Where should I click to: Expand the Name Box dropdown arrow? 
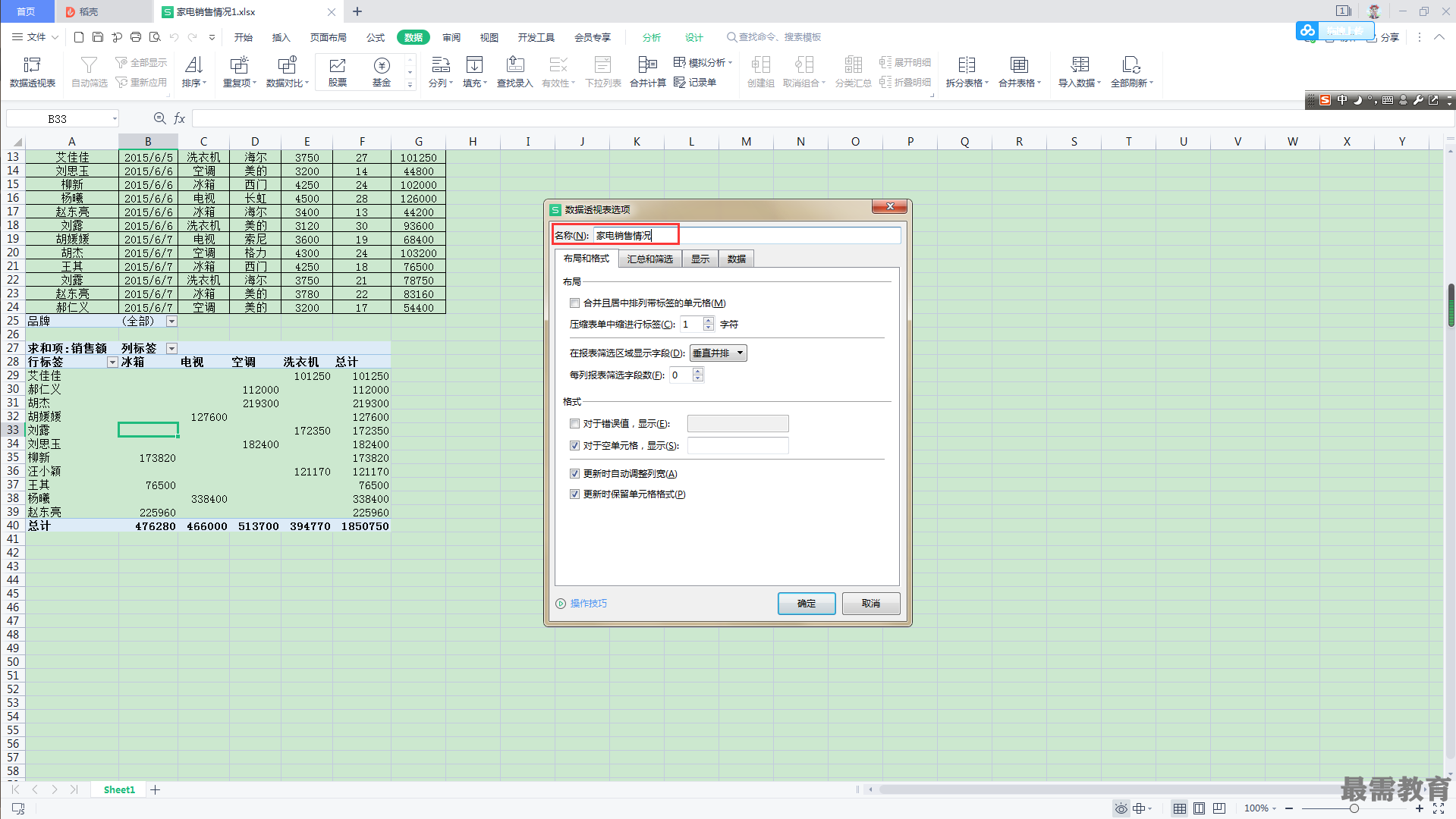(x=115, y=118)
